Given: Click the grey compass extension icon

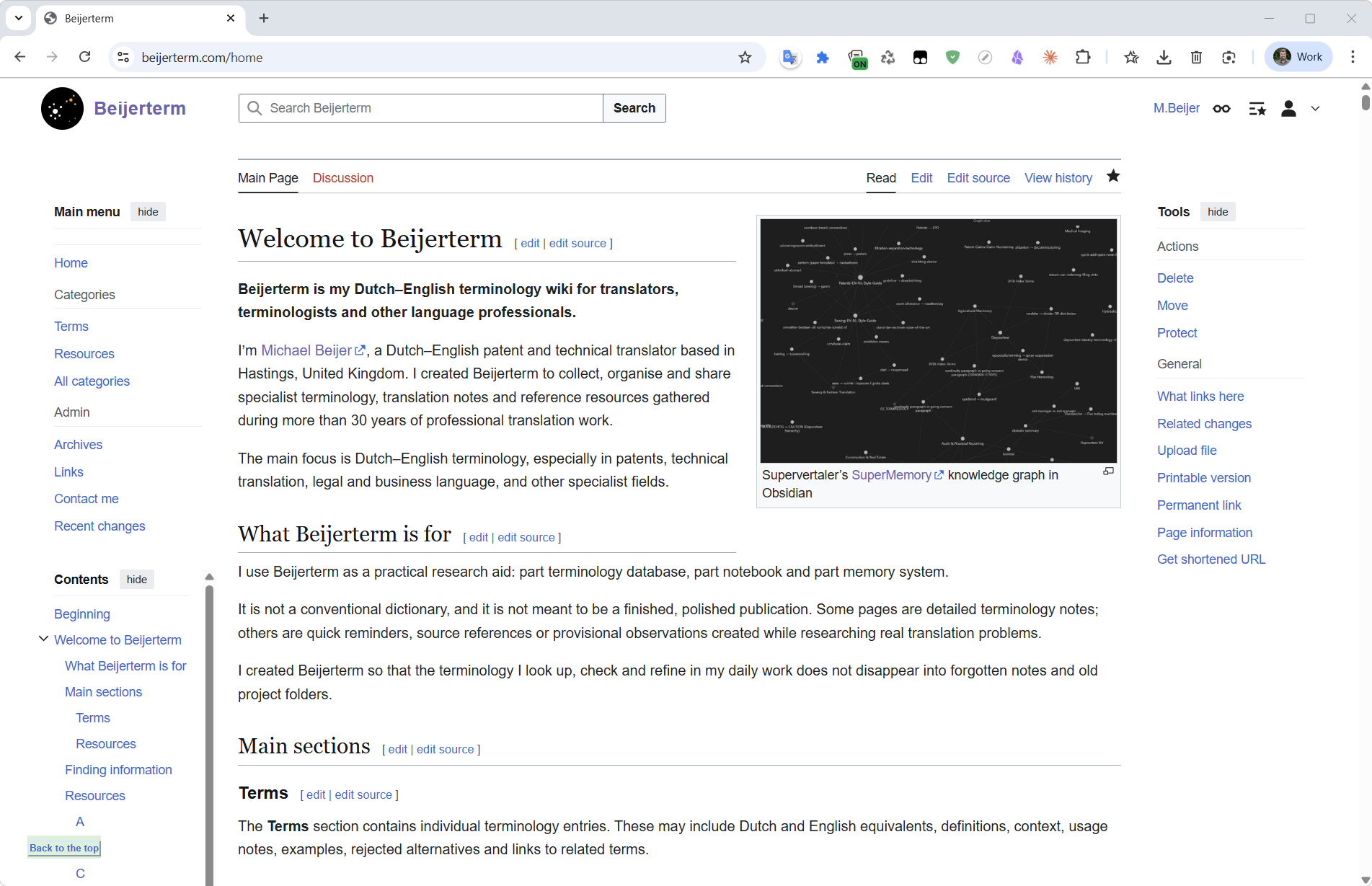Looking at the screenshot, I should pyautogui.click(x=985, y=58).
